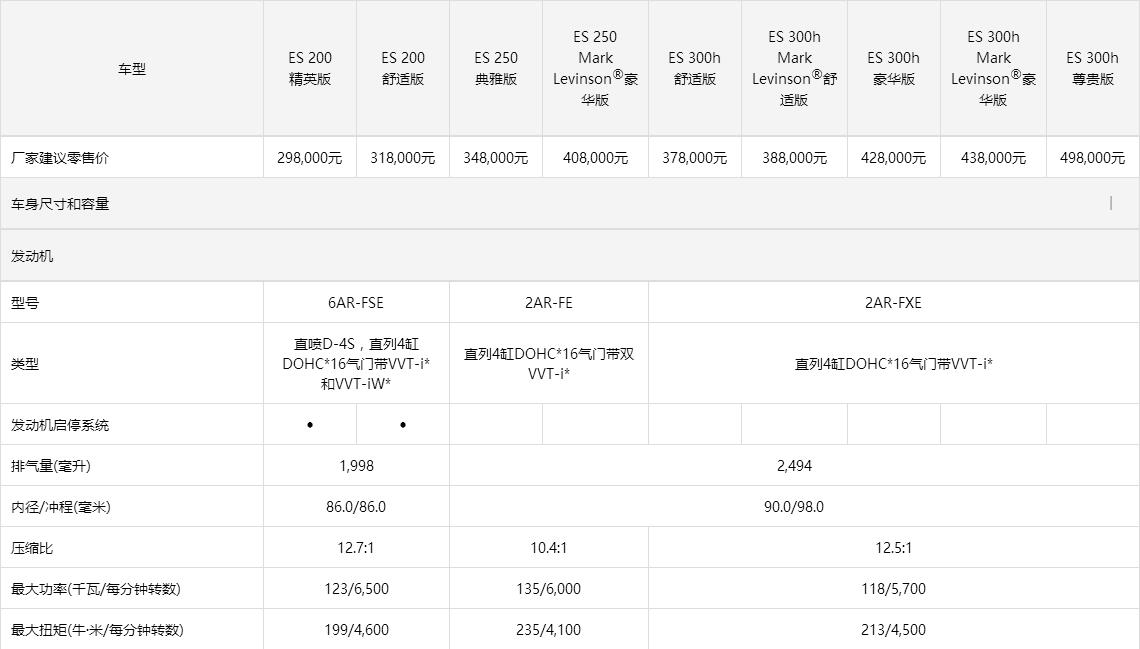The width and height of the screenshot is (1140, 649).
Task: Click the 车型 header cell
Action: point(132,68)
